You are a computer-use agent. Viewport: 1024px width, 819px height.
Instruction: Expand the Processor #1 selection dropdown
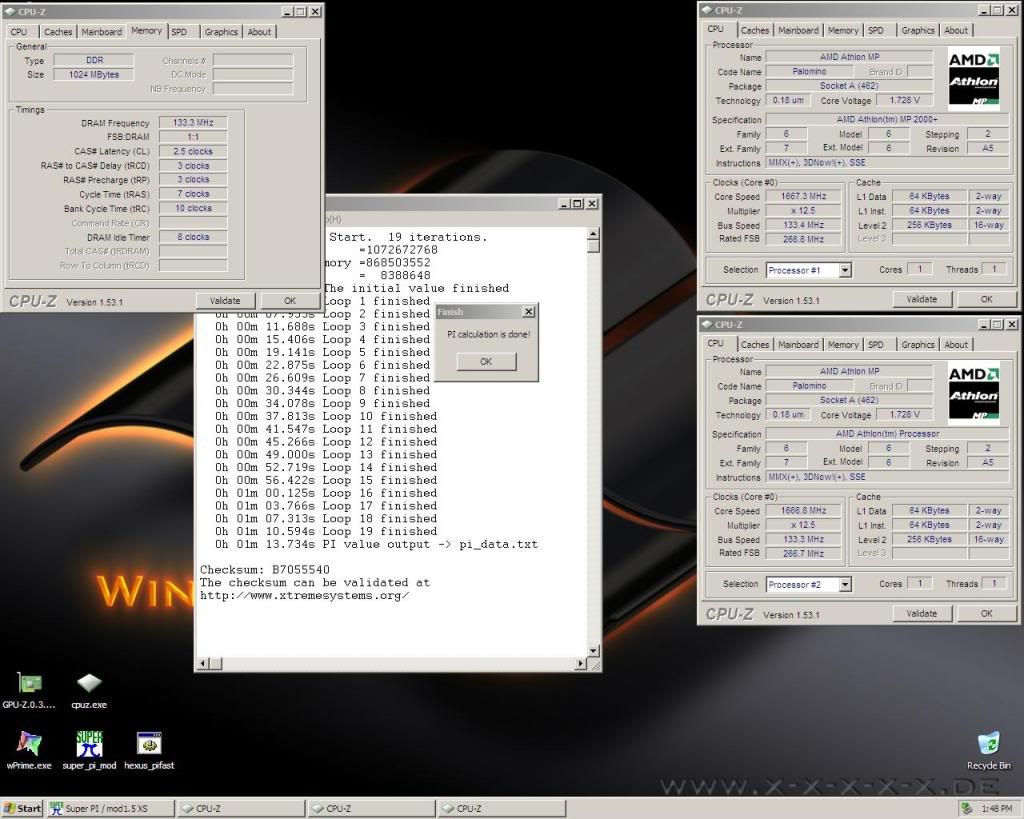845,270
